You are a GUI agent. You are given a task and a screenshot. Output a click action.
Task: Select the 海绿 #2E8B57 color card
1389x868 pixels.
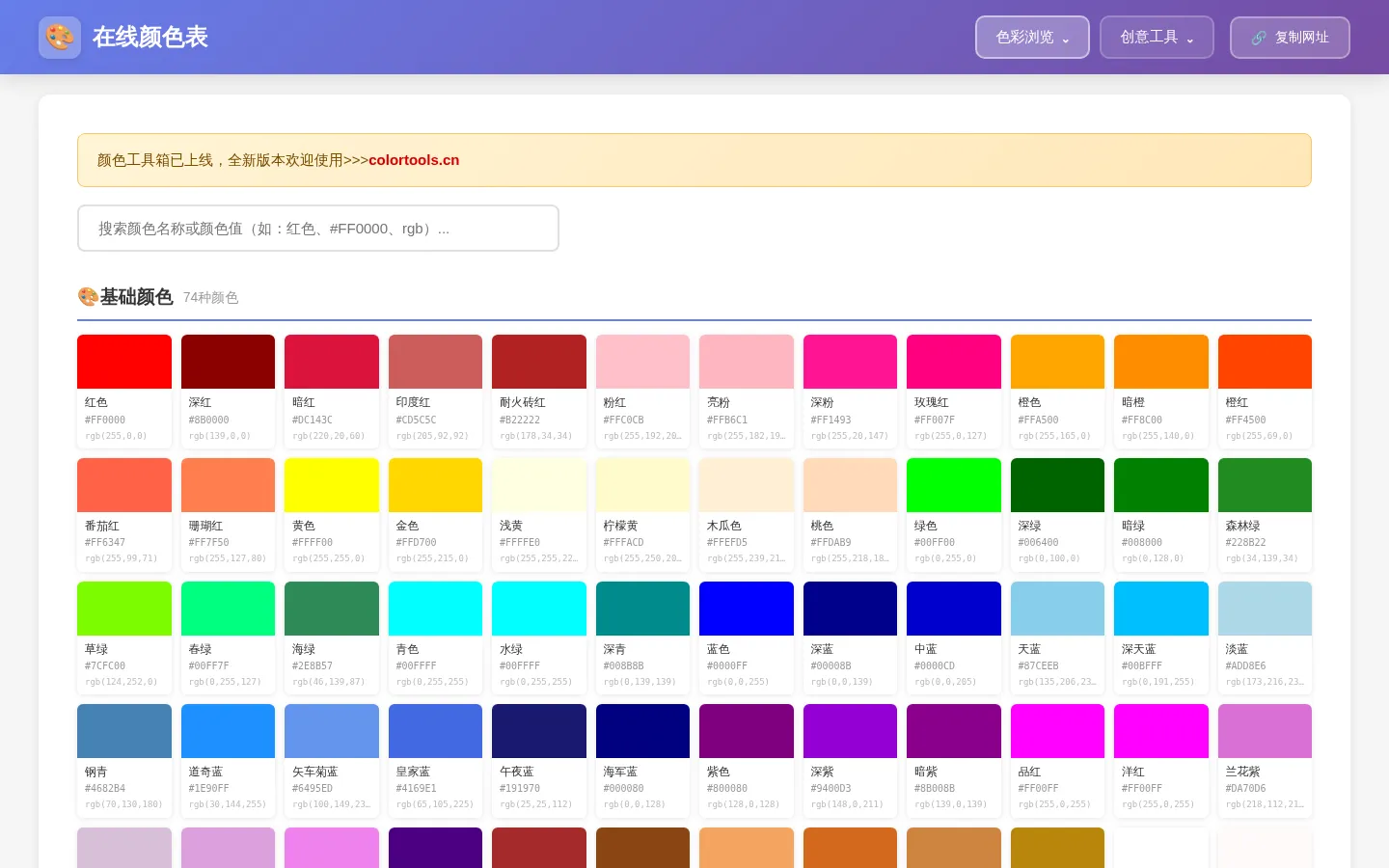[332, 637]
